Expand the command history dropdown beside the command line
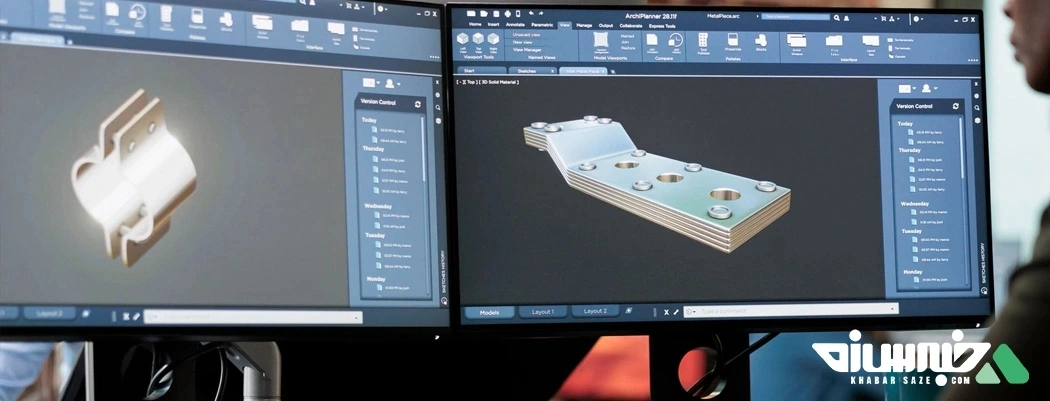This screenshot has height=401, width=1050. [690, 311]
